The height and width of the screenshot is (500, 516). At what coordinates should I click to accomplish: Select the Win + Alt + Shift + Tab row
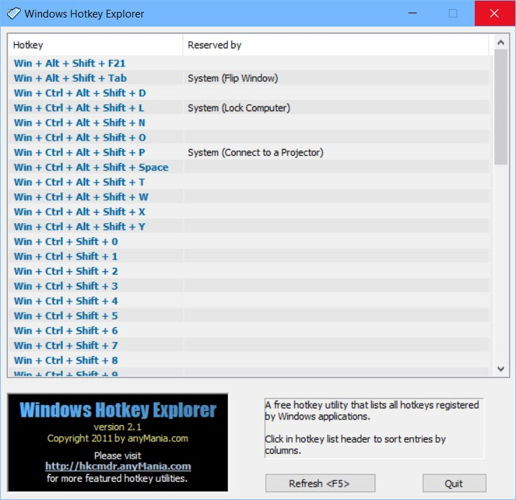248,78
